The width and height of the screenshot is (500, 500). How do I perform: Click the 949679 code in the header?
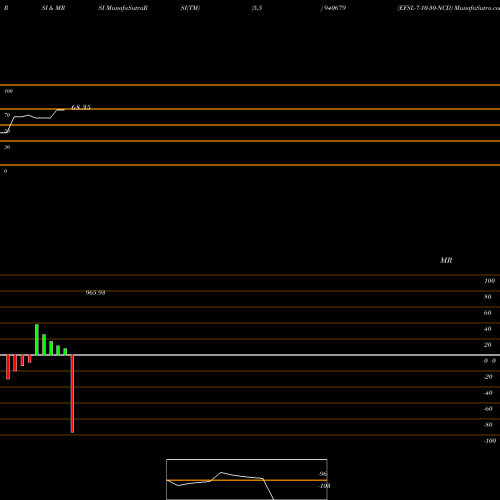click(x=335, y=8)
